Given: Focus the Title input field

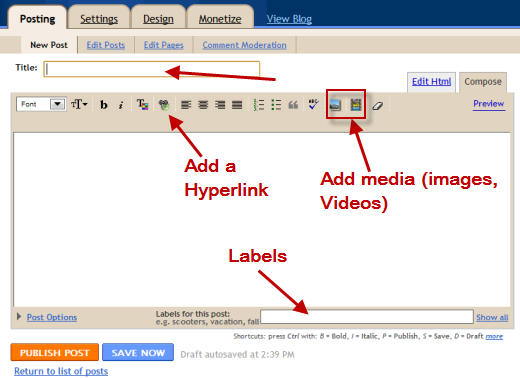Looking at the screenshot, I should [152, 69].
